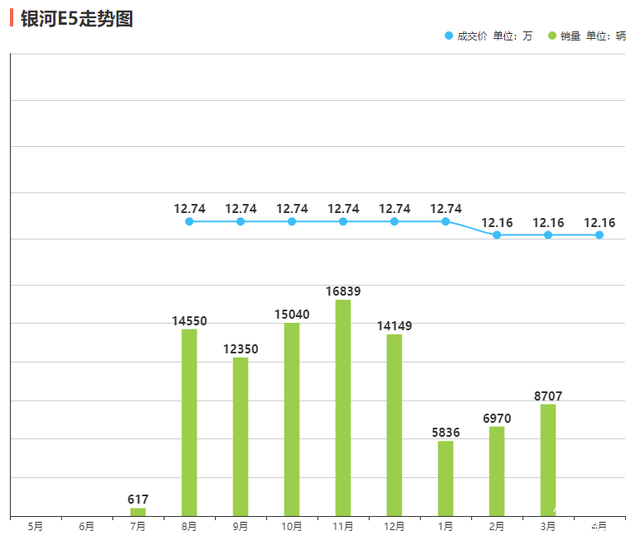Click the 12350 green bar for 9月

(241, 436)
